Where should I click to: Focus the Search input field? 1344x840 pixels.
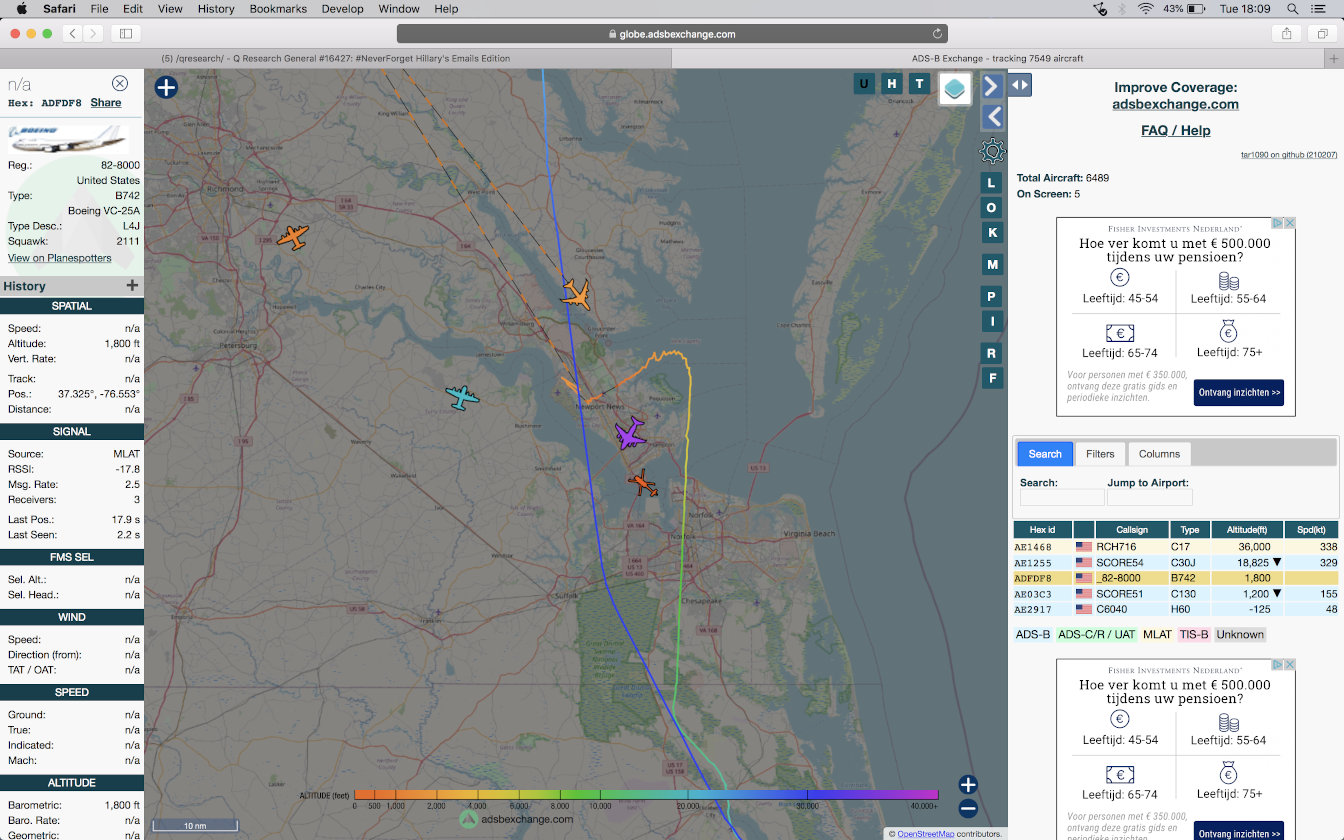(1062, 498)
